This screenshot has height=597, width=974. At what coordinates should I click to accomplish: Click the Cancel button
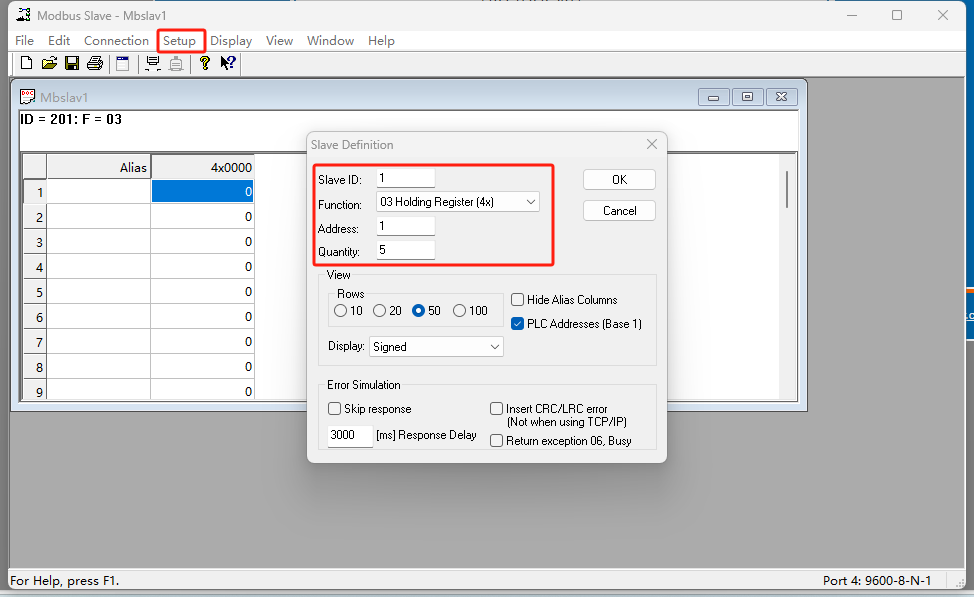click(619, 211)
